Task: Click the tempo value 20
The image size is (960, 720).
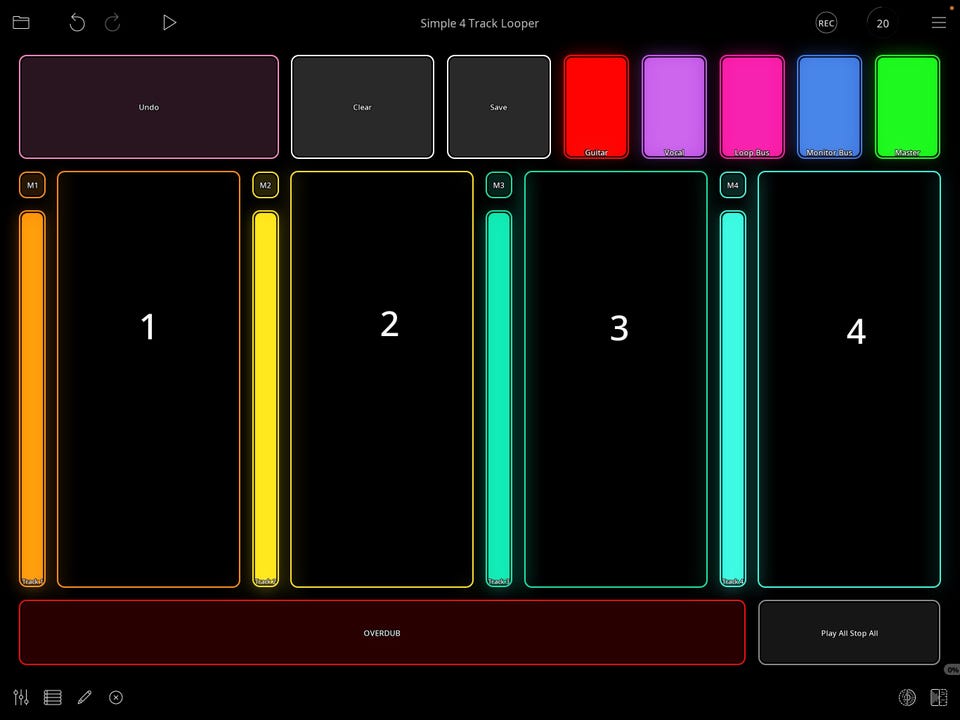Action: point(882,23)
